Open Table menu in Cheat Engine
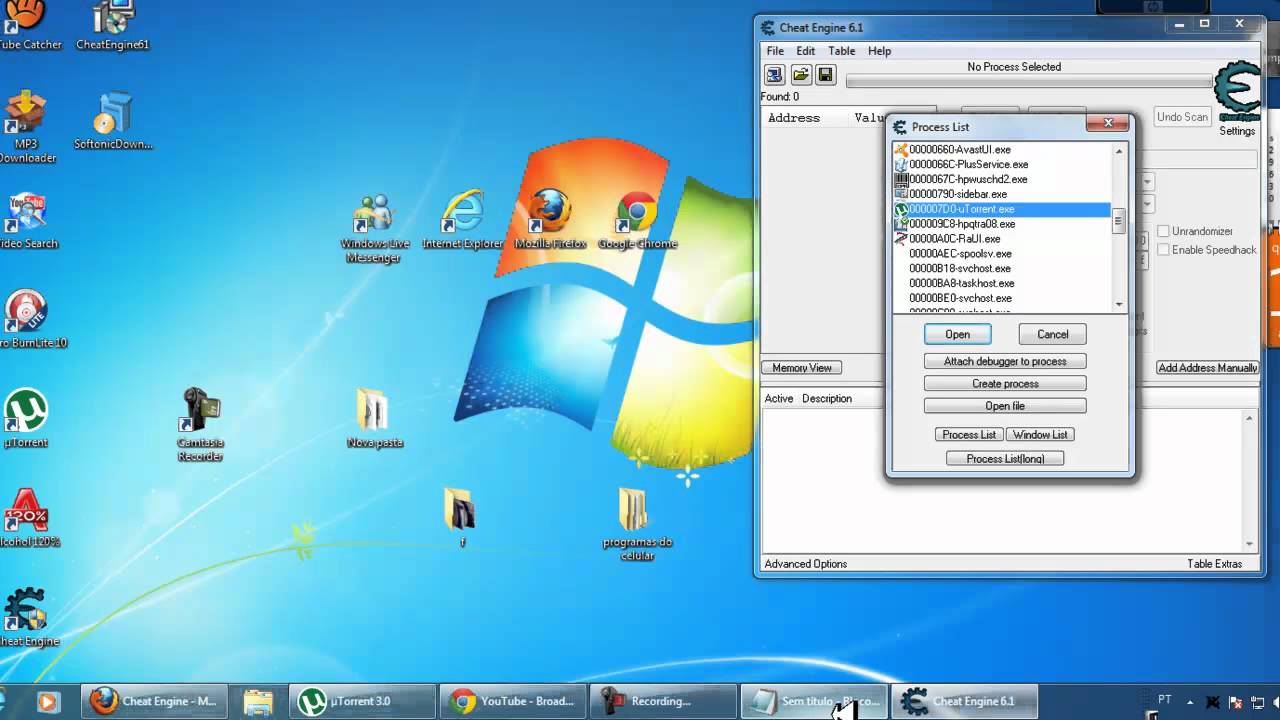The height and width of the screenshot is (720, 1280). (841, 51)
